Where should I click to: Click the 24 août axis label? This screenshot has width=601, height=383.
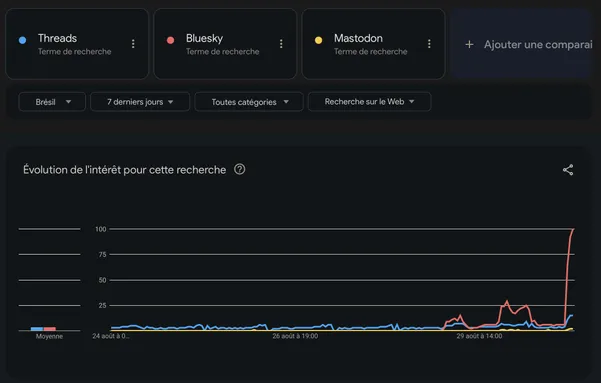click(111, 336)
